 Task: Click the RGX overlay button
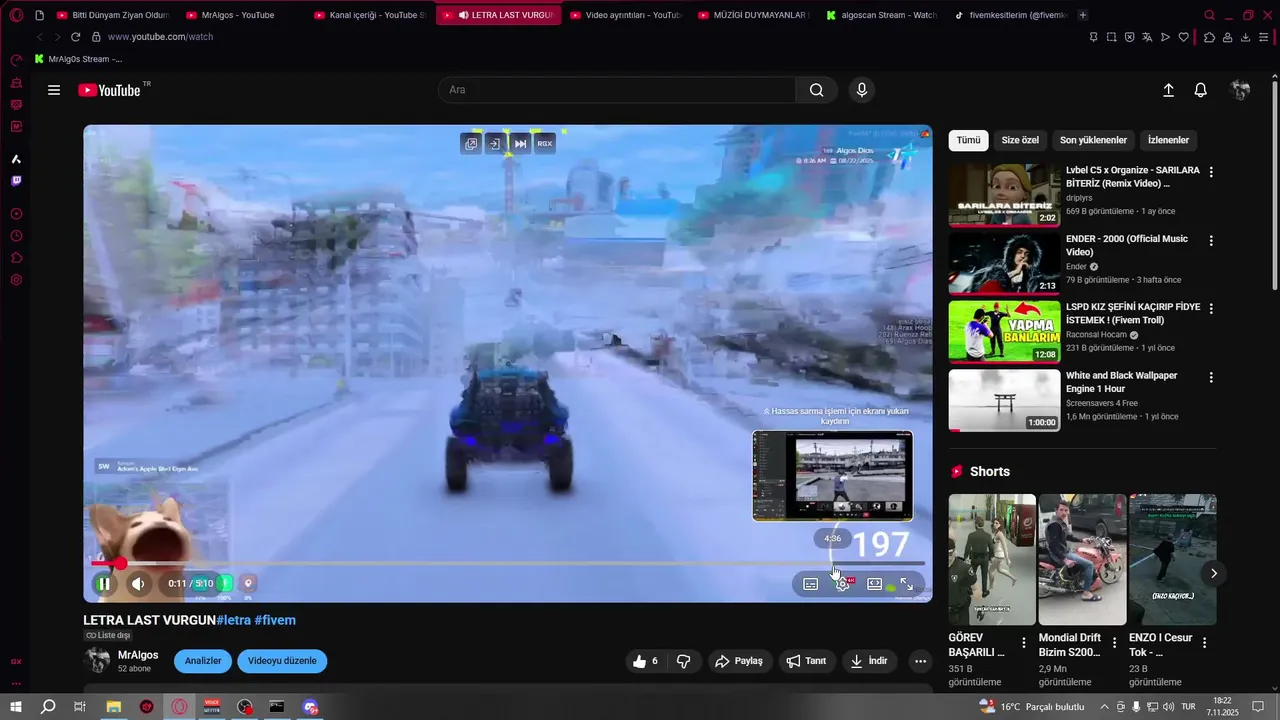click(x=545, y=144)
